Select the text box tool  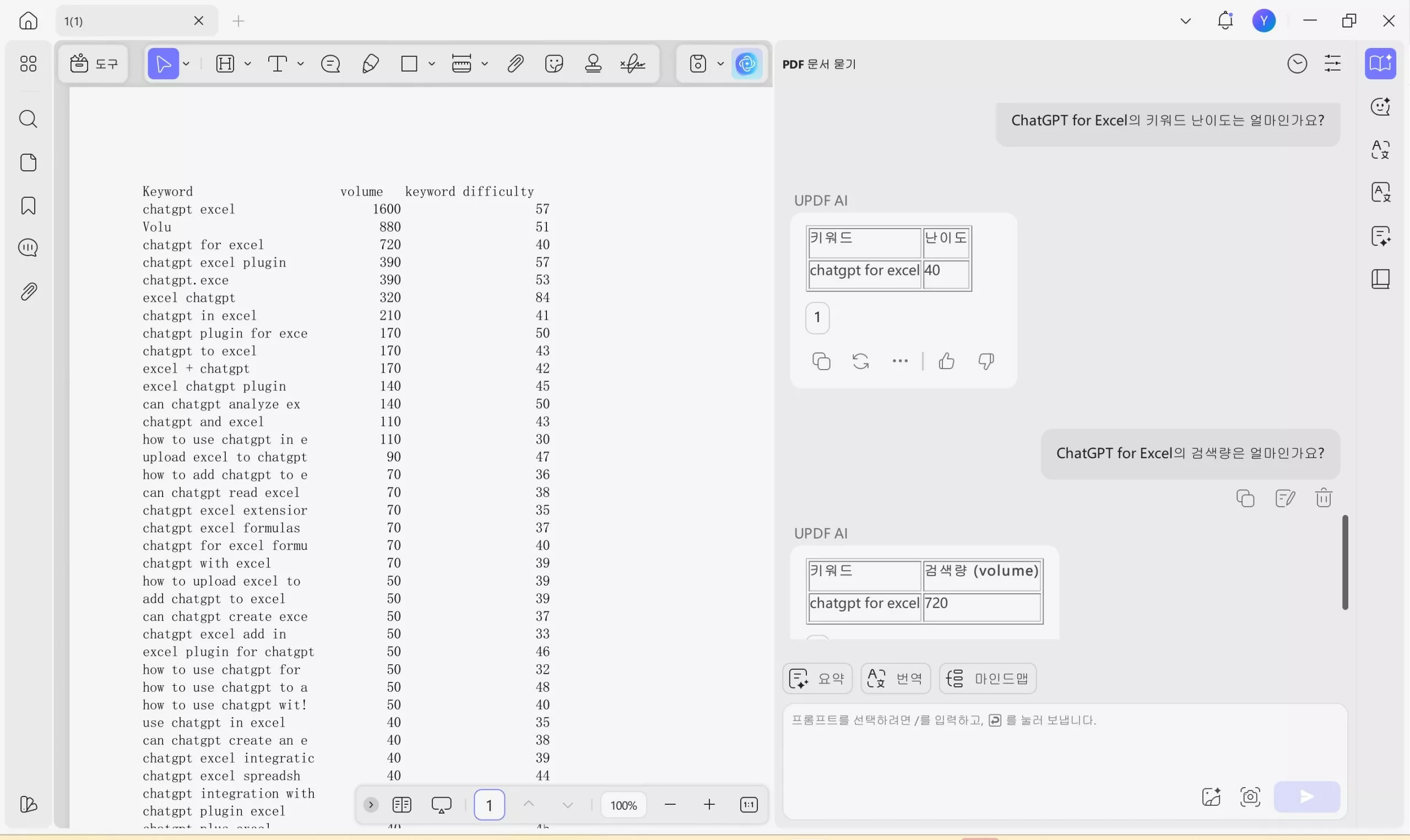point(277,63)
